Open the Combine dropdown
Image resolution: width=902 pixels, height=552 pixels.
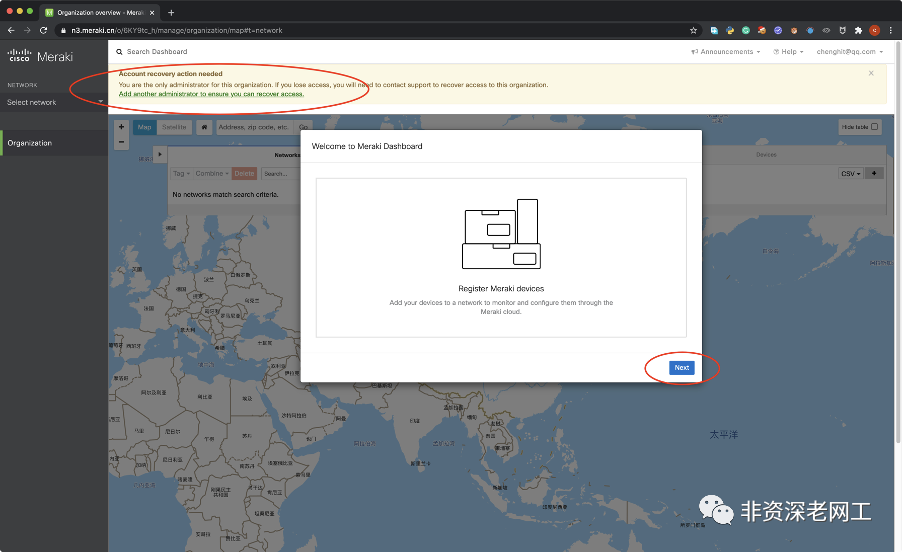pos(212,174)
